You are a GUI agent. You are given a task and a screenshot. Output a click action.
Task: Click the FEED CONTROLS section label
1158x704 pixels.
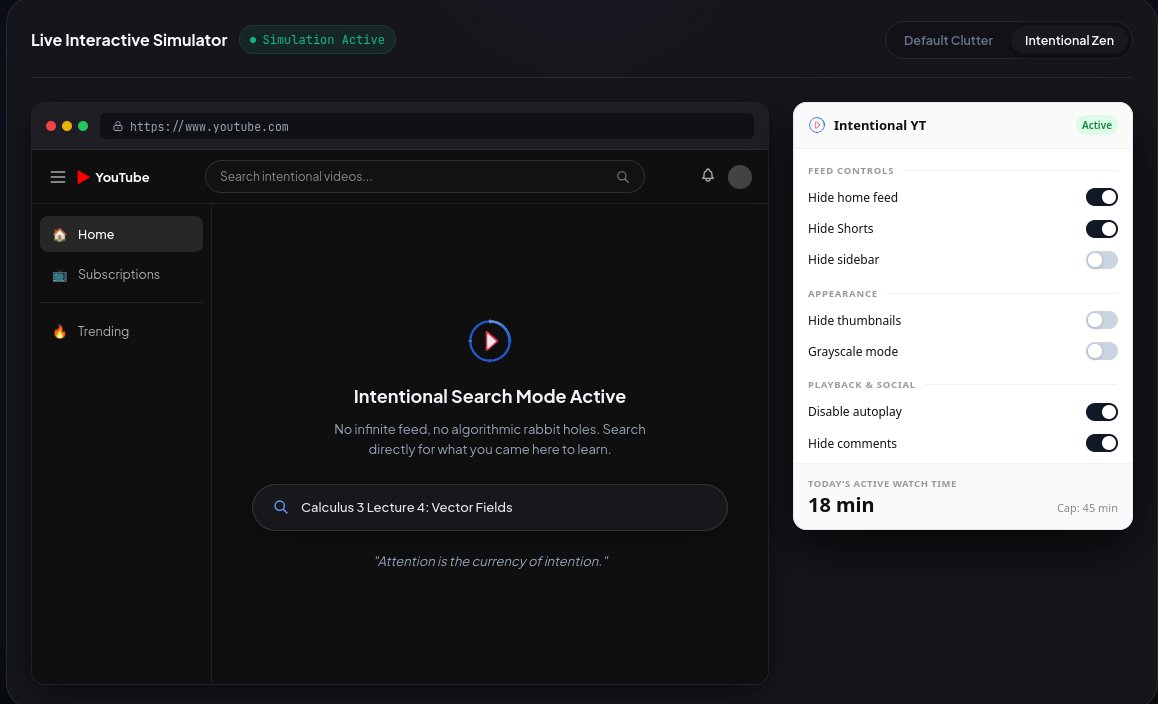tap(851, 171)
